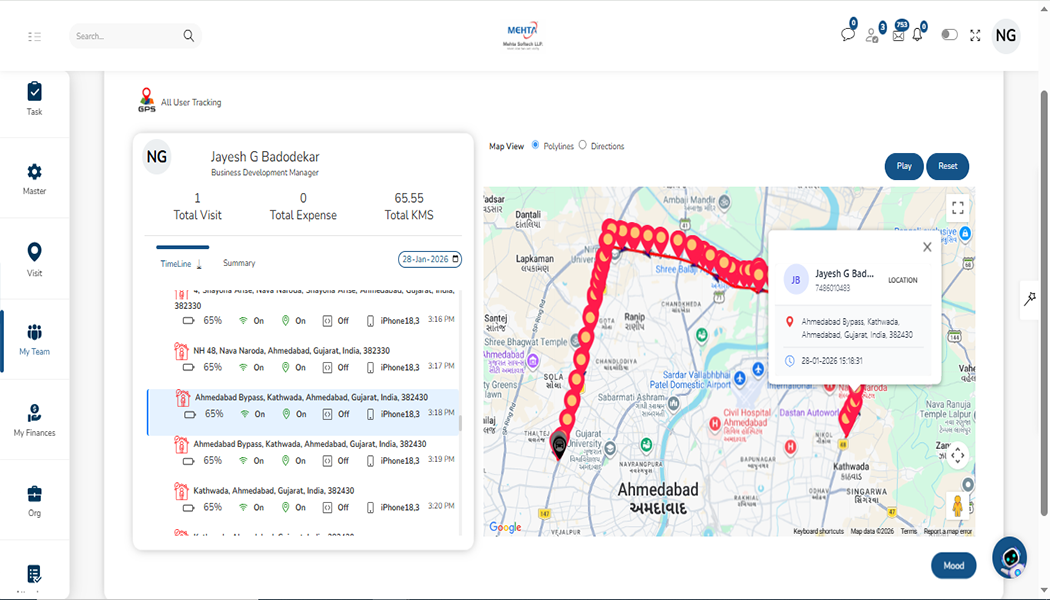Click the notification bell icon

pos(917,35)
